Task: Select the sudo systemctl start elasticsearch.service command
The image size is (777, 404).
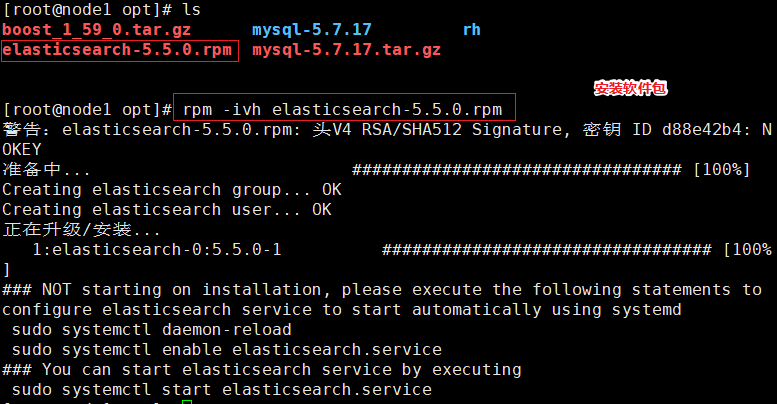Action: 222,390
